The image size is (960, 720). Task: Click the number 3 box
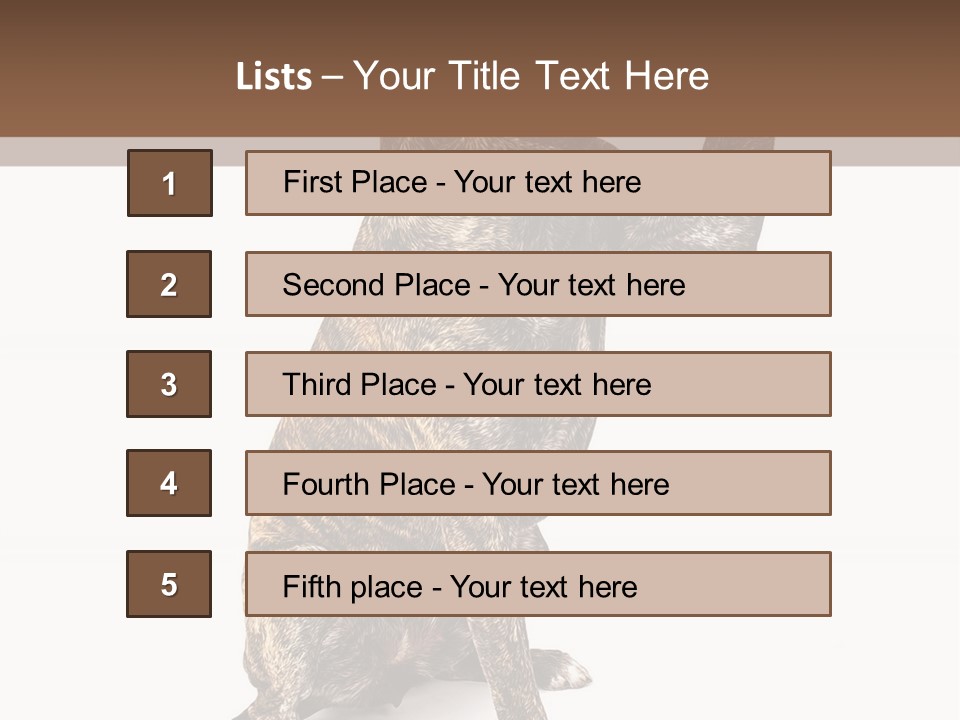(169, 384)
